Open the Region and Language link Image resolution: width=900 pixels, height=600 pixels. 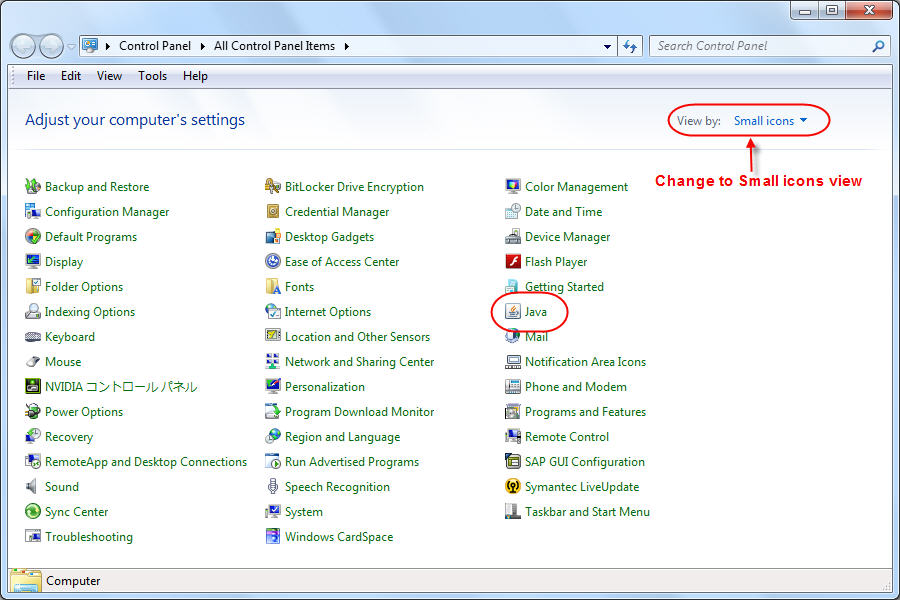pyautogui.click(x=342, y=437)
